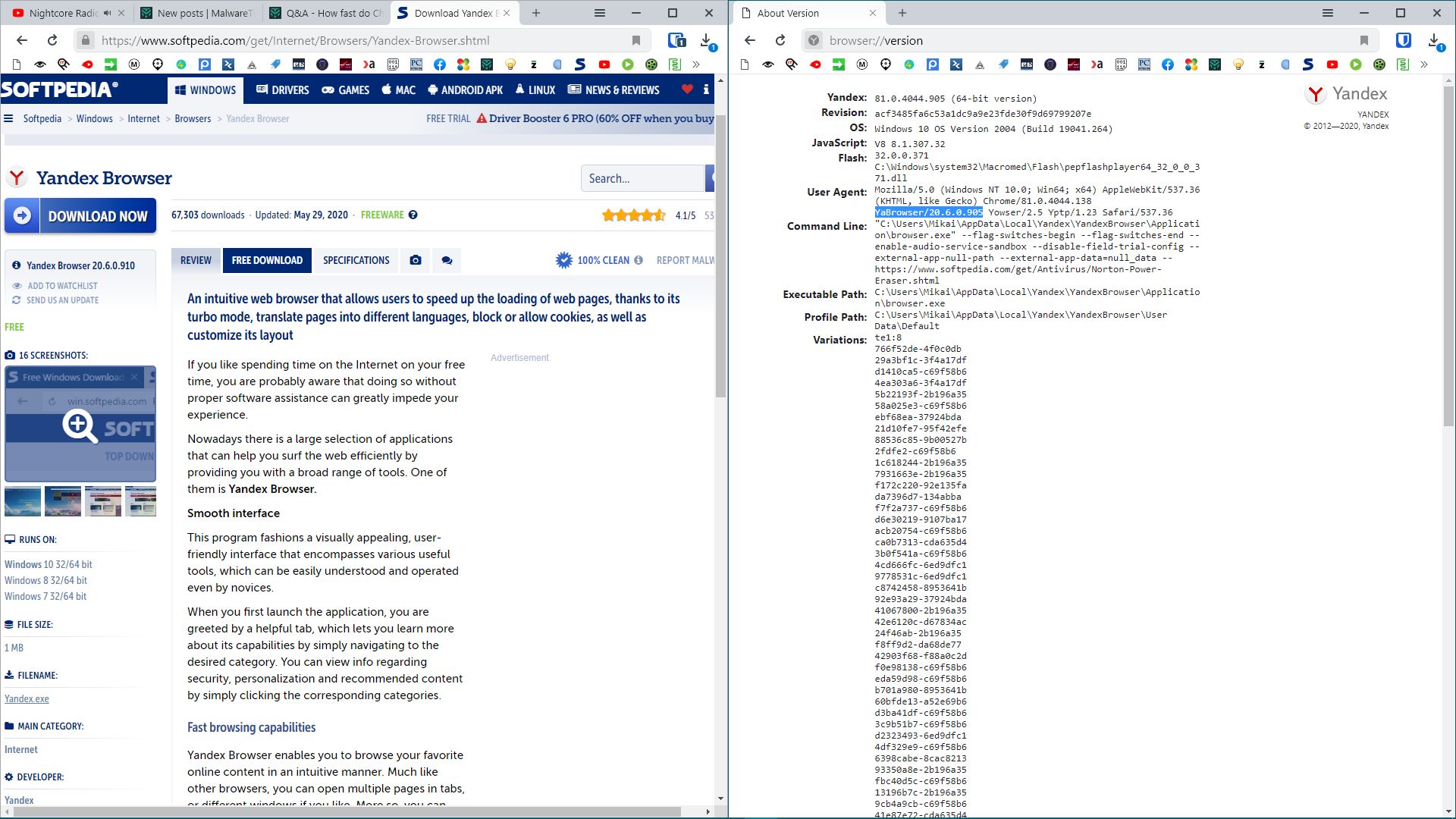Open the Facebook bookmark in the right window

pyautogui.click(x=1168, y=64)
